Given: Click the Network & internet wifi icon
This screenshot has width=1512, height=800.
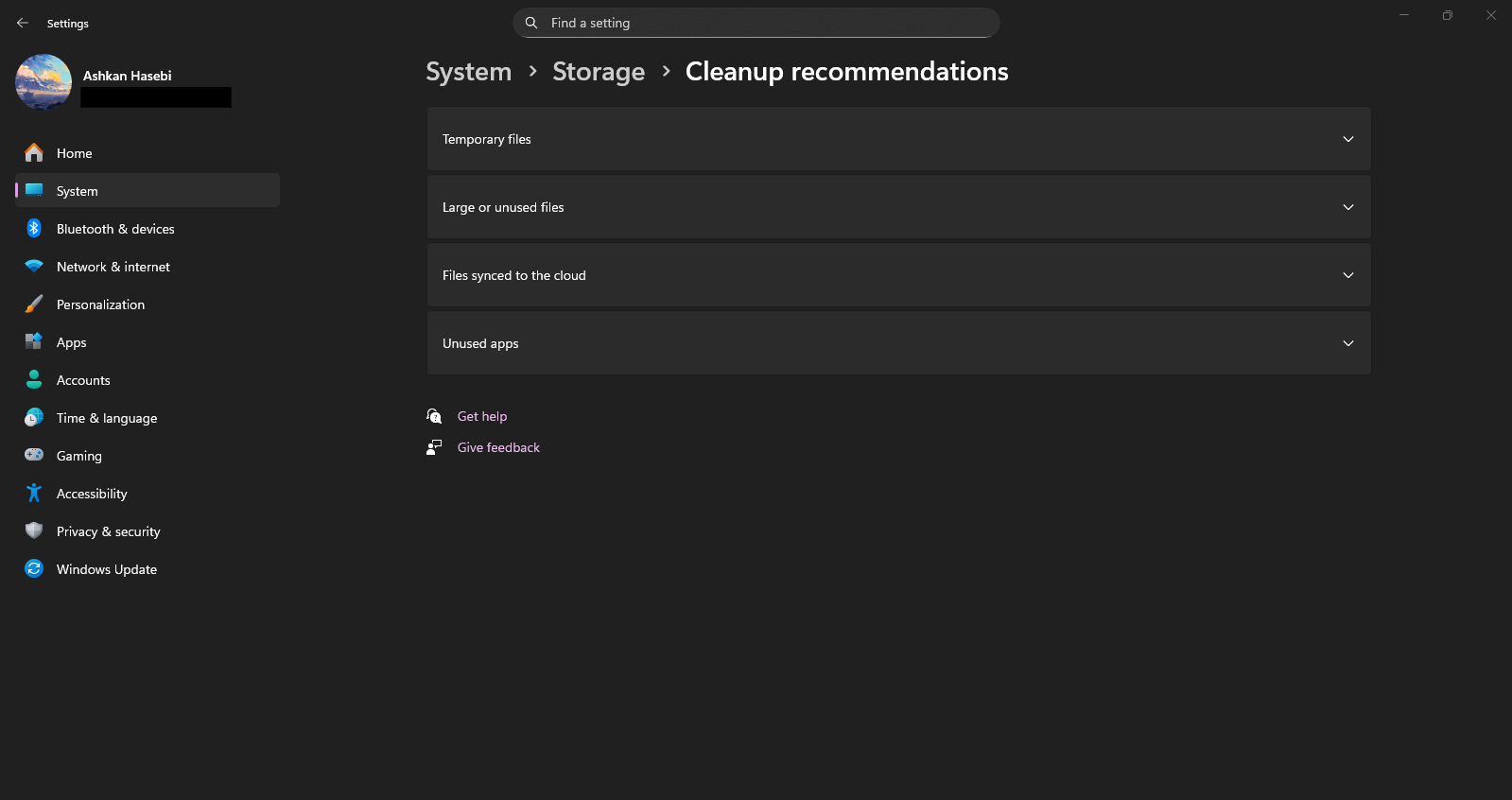Looking at the screenshot, I should 34,267.
